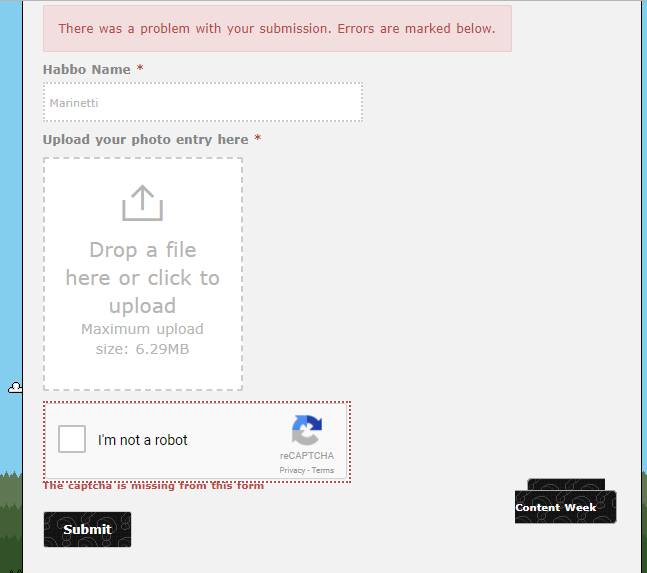Click the asterisk next to Habbo Name

(x=140, y=69)
